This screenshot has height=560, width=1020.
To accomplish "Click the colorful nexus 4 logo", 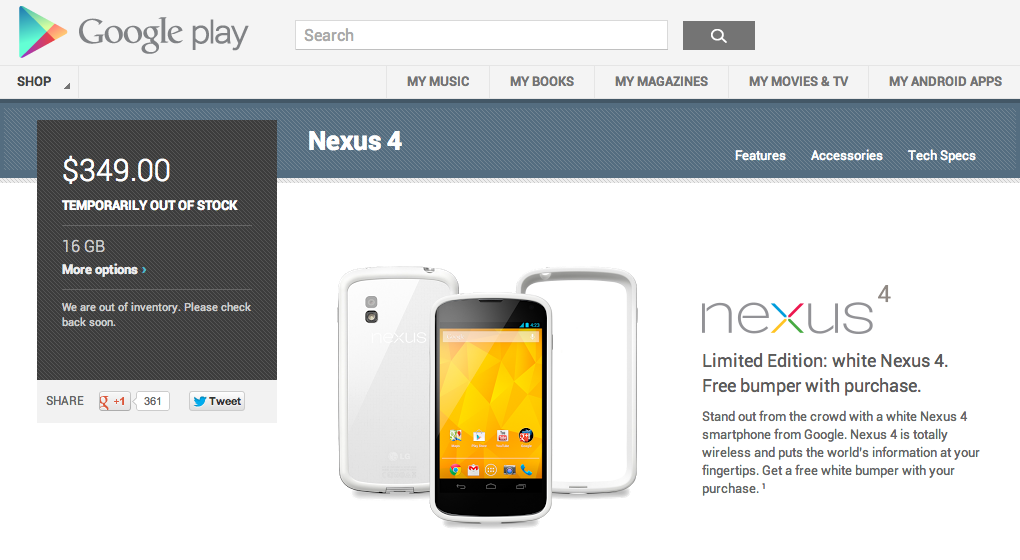I will 796,311.
